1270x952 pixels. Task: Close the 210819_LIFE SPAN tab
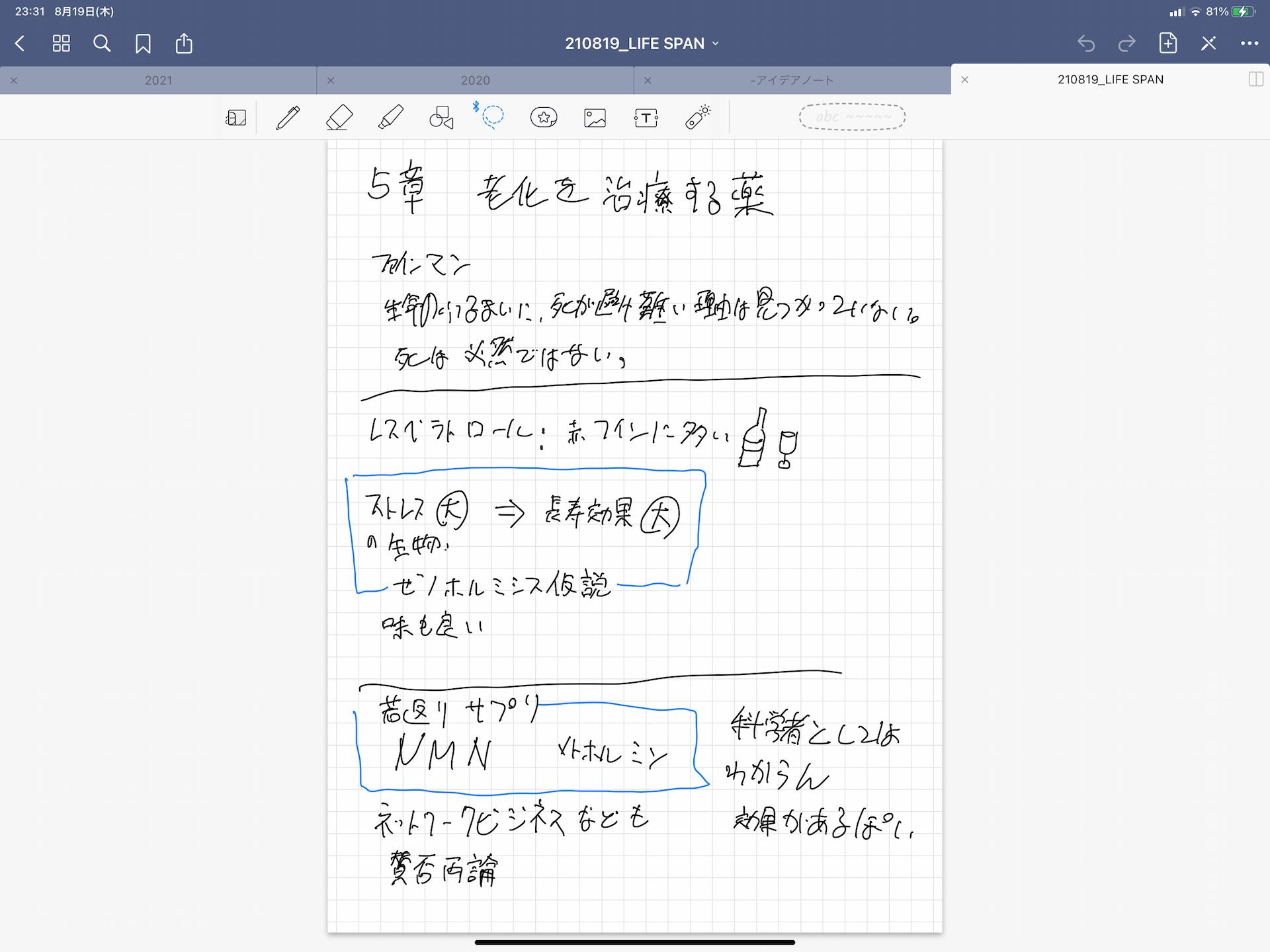[964, 80]
